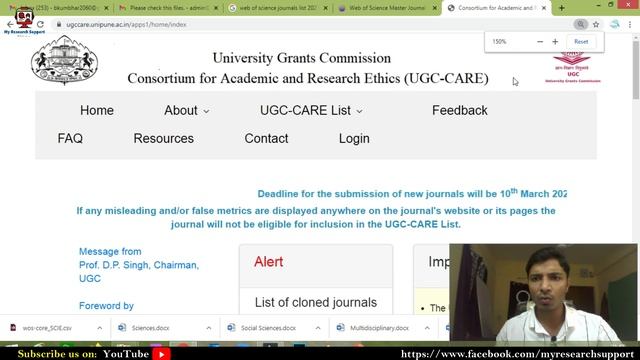Open List of cloned journals
Image resolution: width=640 pixels, height=360 pixels.
click(x=316, y=302)
